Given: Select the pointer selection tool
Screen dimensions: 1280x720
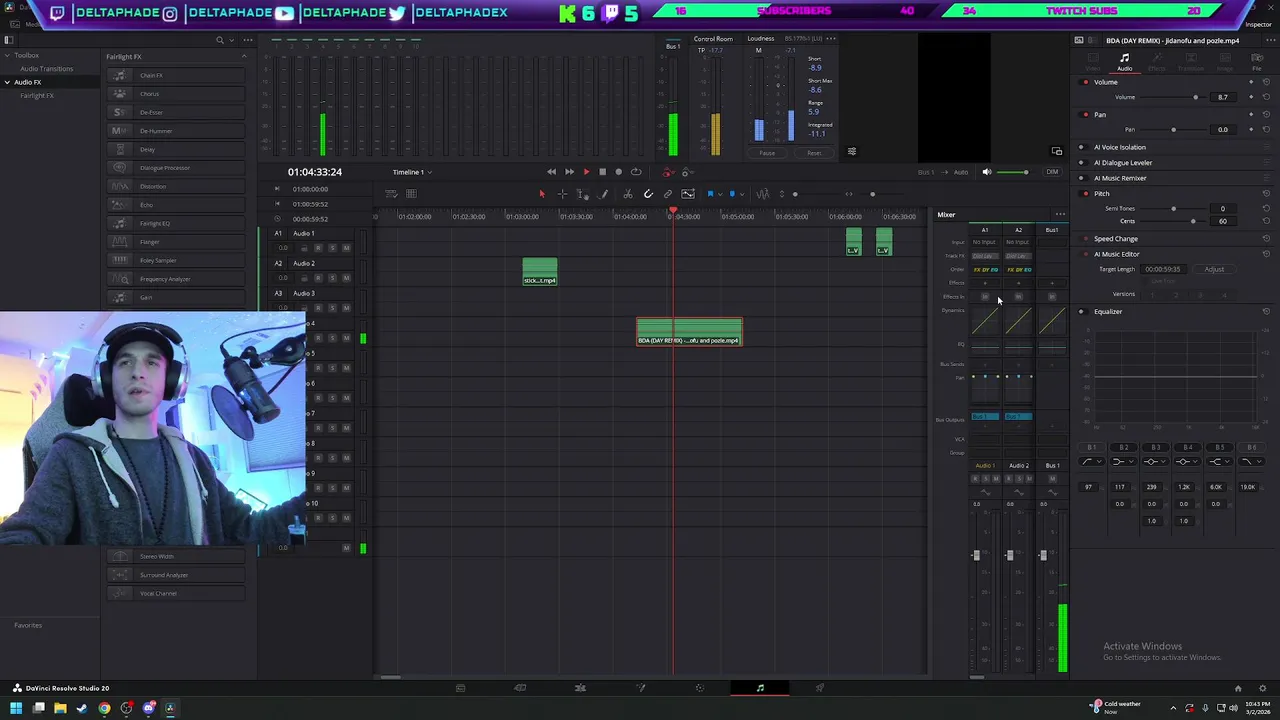Looking at the screenshot, I should pyautogui.click(x=541, y=194).
